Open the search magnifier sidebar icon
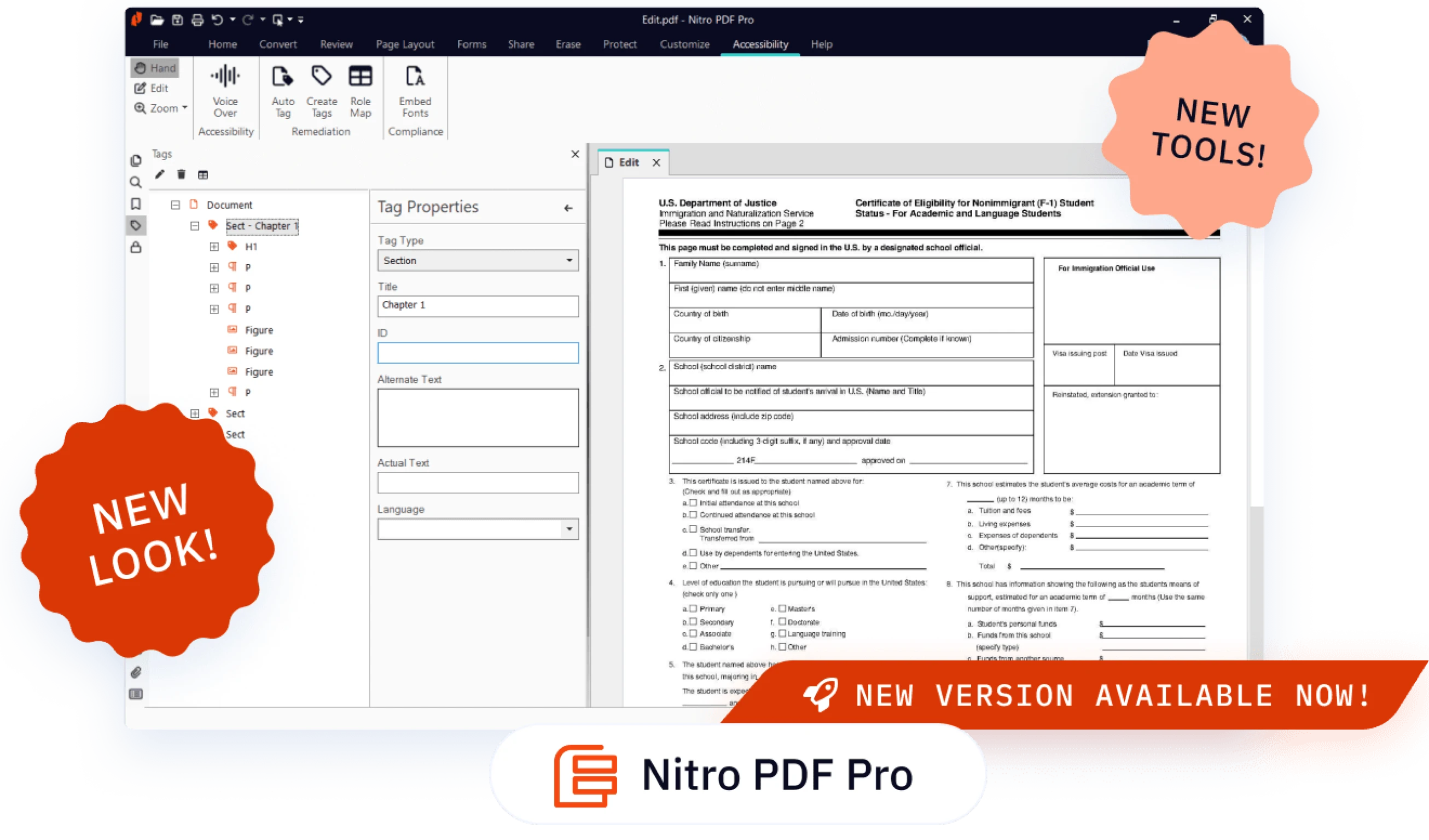Image resolution: width=1429 pixels, height=840 pixels. [136, 183]
